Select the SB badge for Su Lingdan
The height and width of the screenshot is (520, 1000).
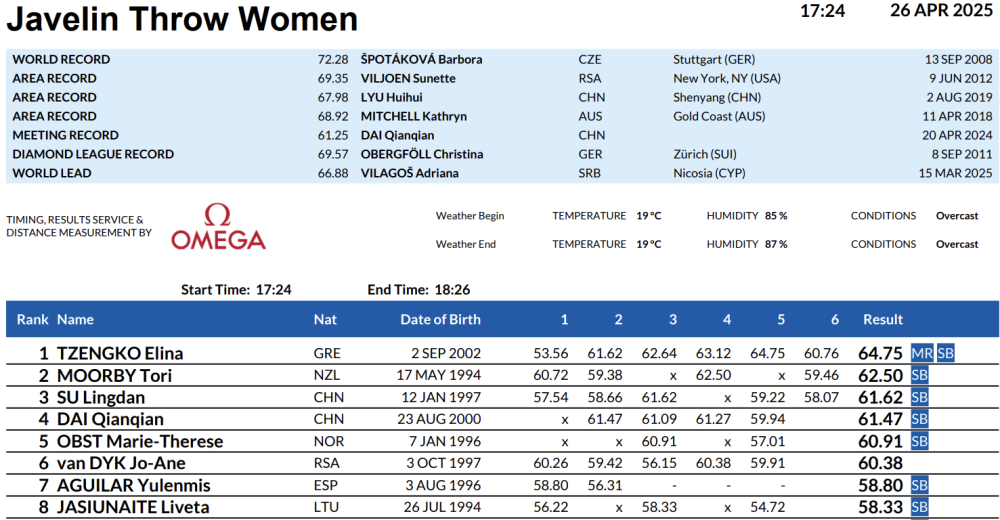pyautogui.click(x=920, y=397)
